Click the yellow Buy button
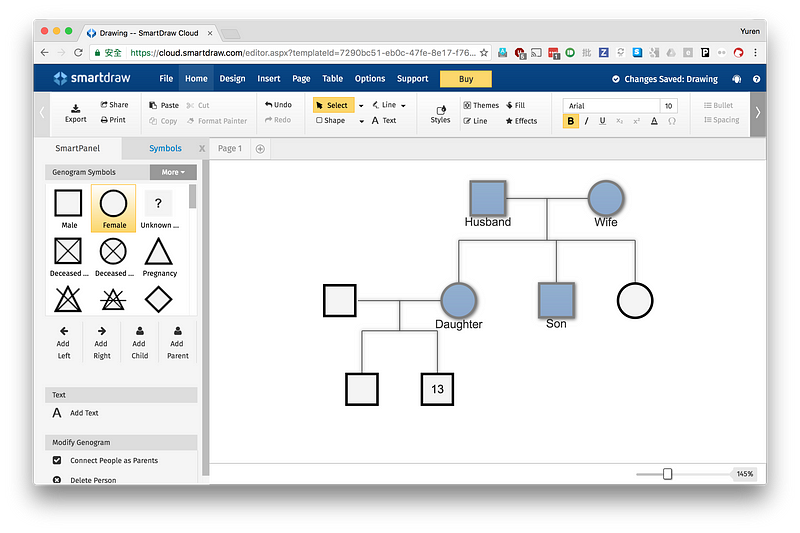 click(x=465, y=79)
